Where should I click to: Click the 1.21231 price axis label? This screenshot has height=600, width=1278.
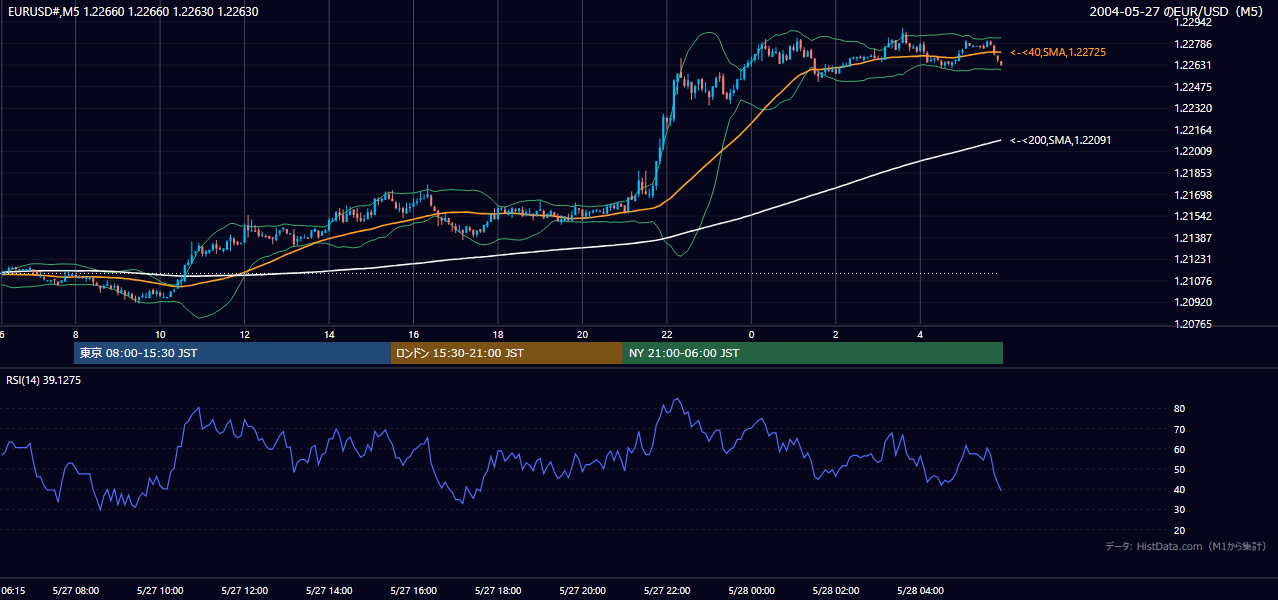[x=1194, y=259]
